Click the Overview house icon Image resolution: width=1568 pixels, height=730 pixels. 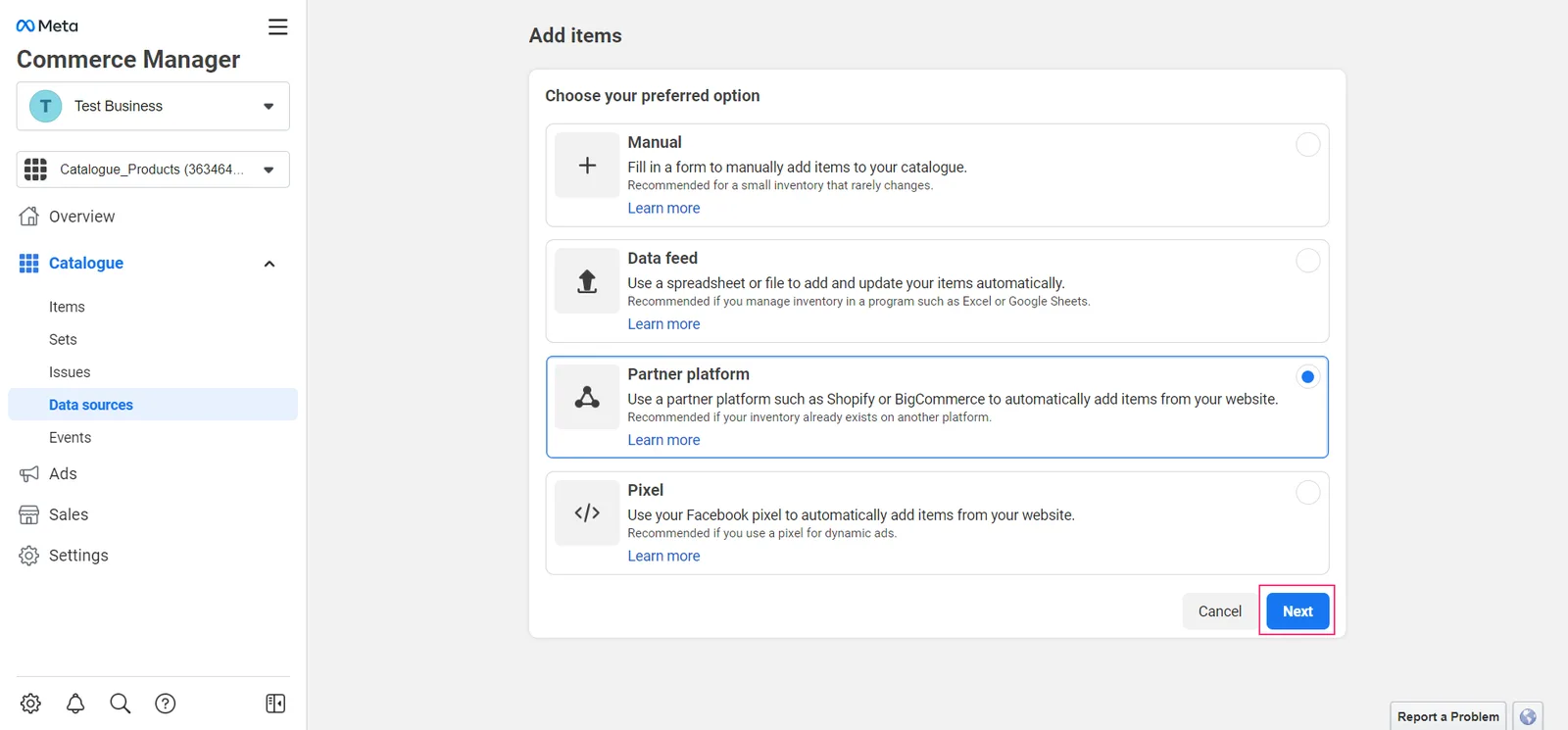[x=29, y=217]
